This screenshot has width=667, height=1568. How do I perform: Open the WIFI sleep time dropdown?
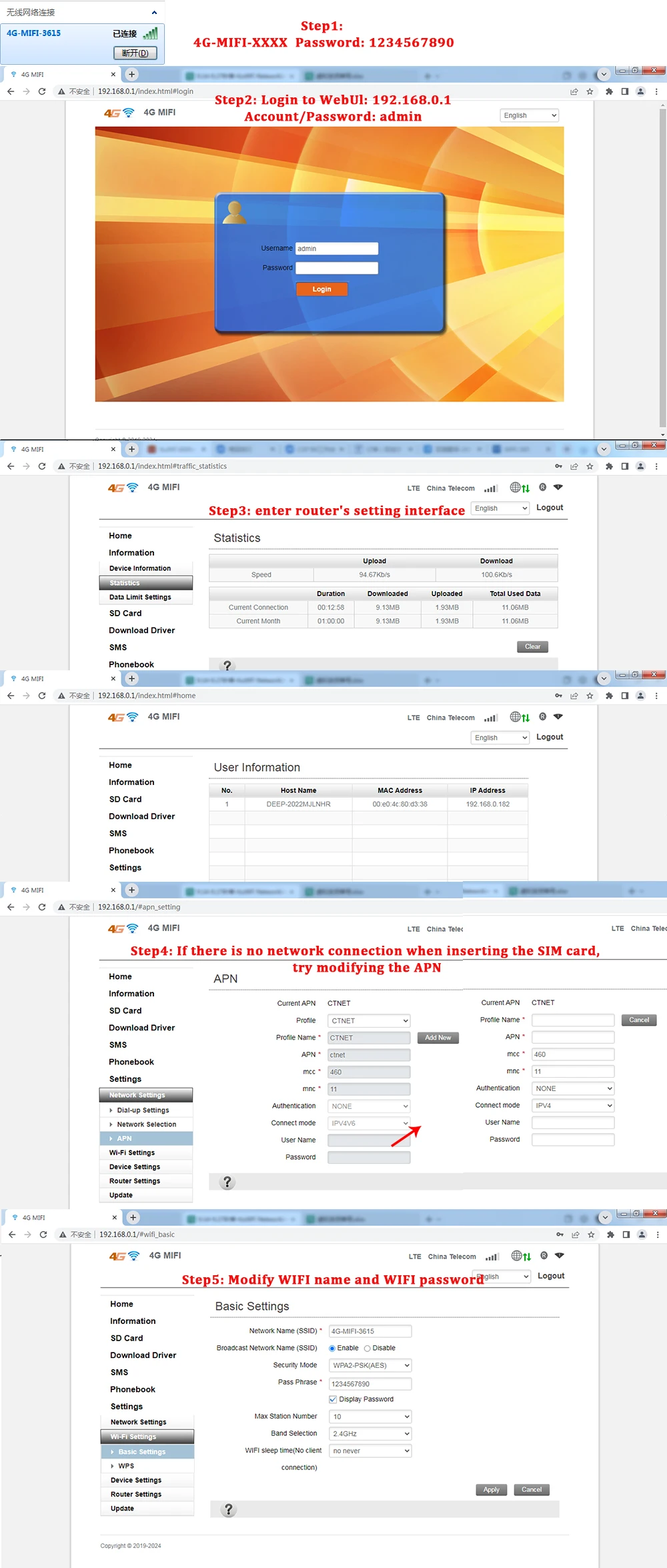[370, 1451]
